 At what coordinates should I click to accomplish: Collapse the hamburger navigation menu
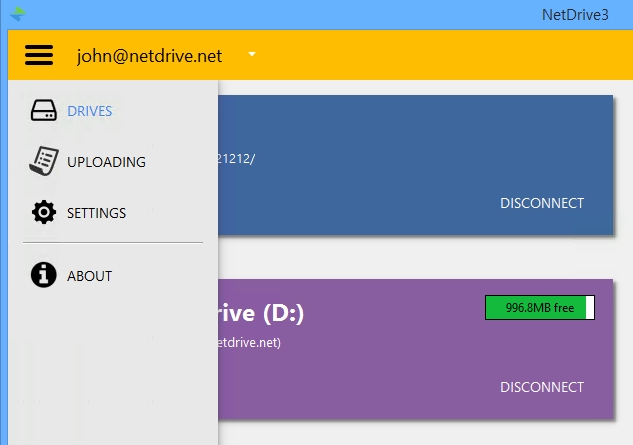39,55
